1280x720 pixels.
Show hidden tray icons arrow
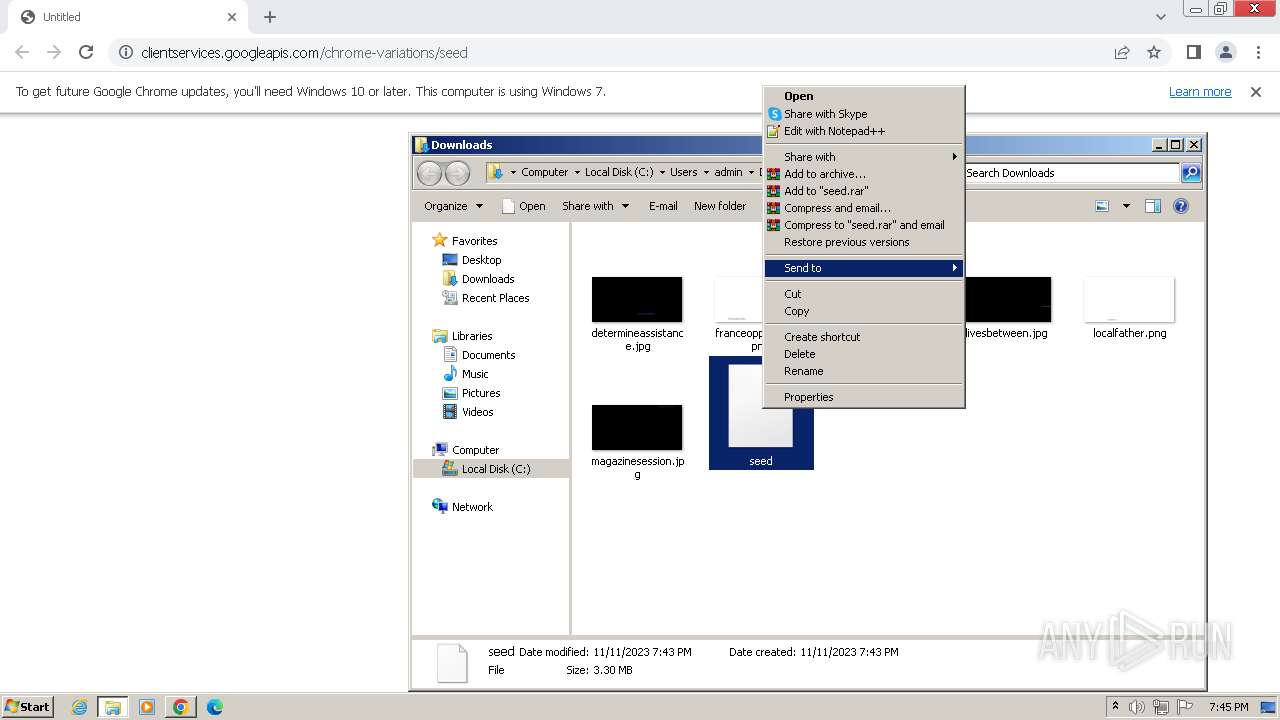1115,707
